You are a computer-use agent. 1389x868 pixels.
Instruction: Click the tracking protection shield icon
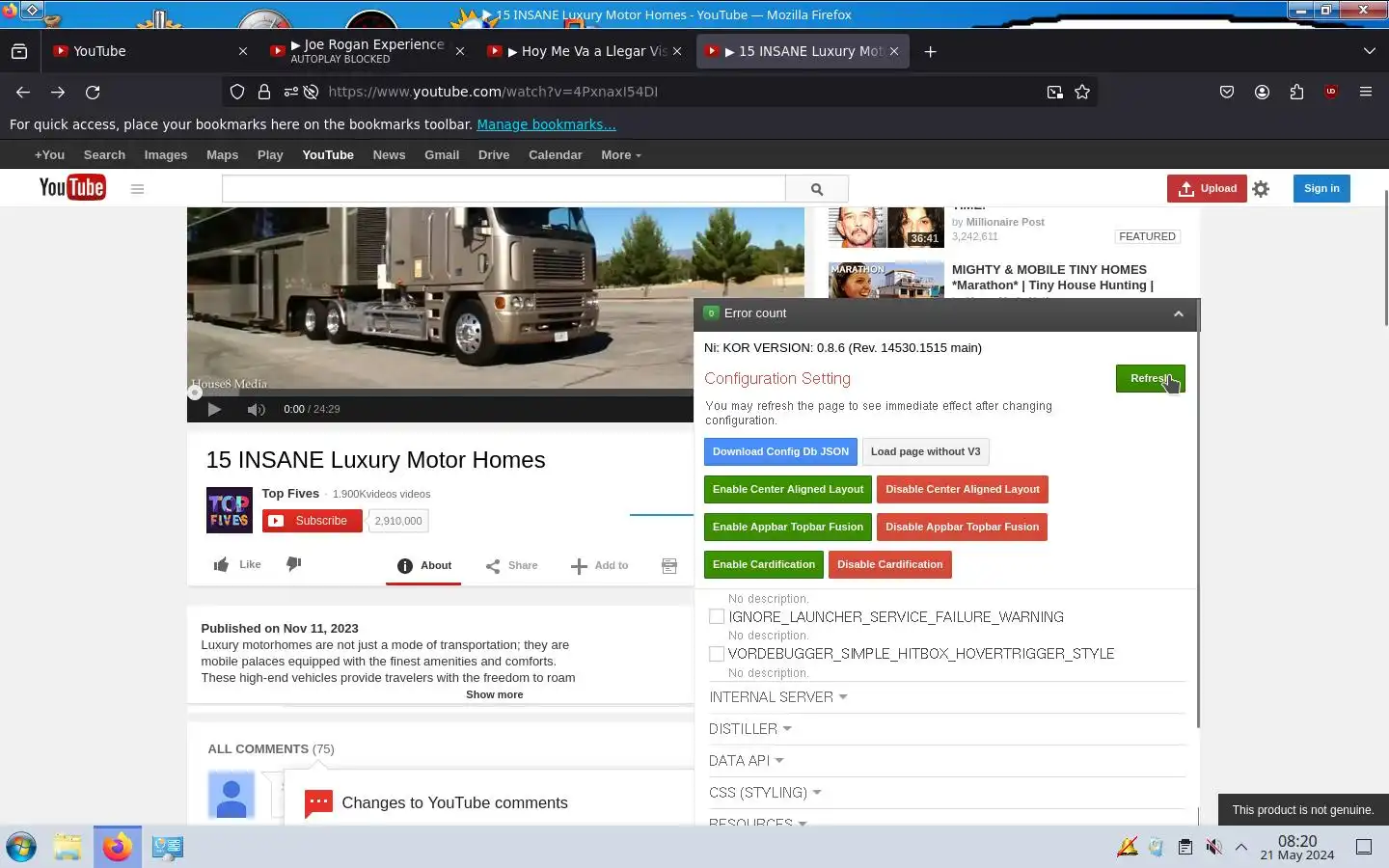[237, 92]
